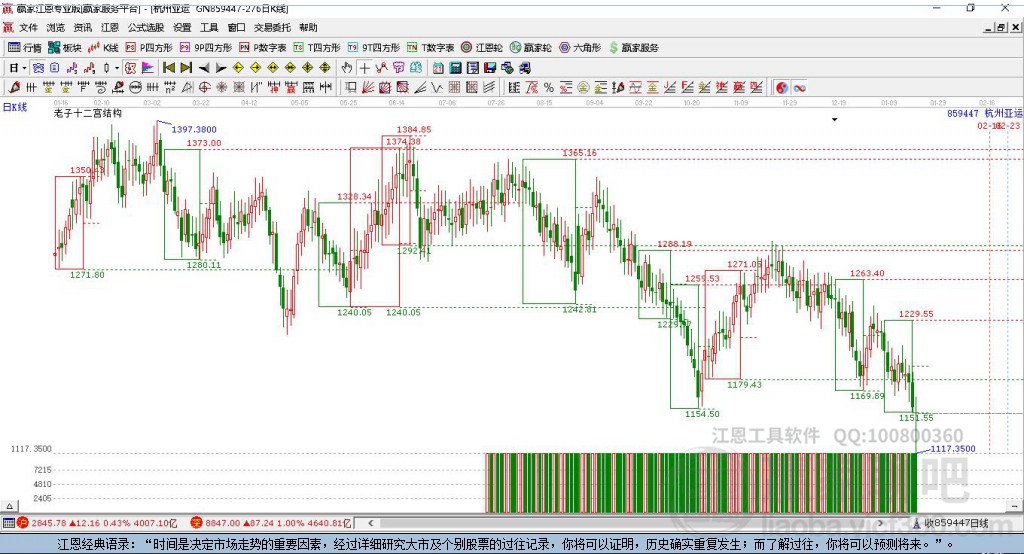The width and height of the screenshot is (1024, 554).
Task: Open the T数字表 number table
Action: point(430,48)
